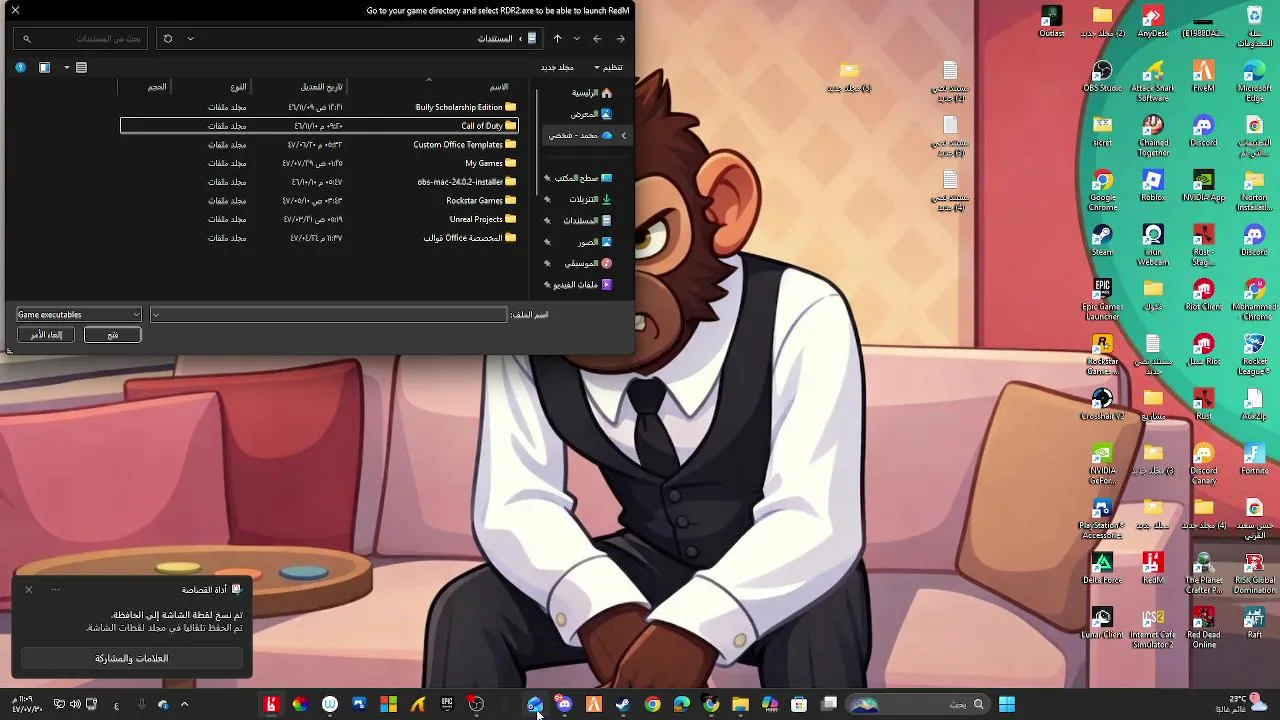Image resolution: width=1280 pixels, height=720 pixels.
Task: Open PlayStation Accessories desktop shortcut
Action: click(1103, 518)
